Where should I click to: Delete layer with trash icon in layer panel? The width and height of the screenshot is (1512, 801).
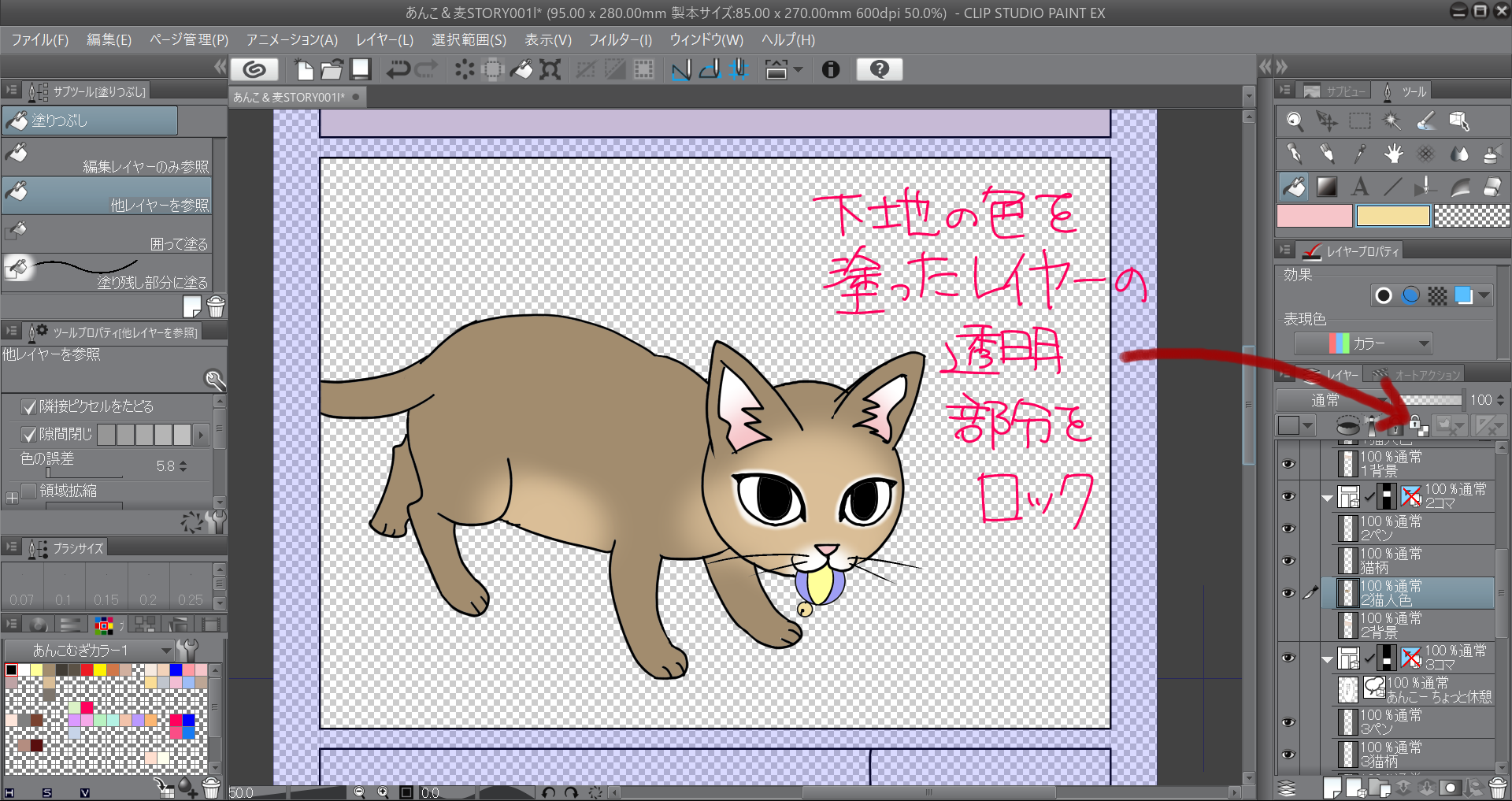click(x=1497, y=788)
